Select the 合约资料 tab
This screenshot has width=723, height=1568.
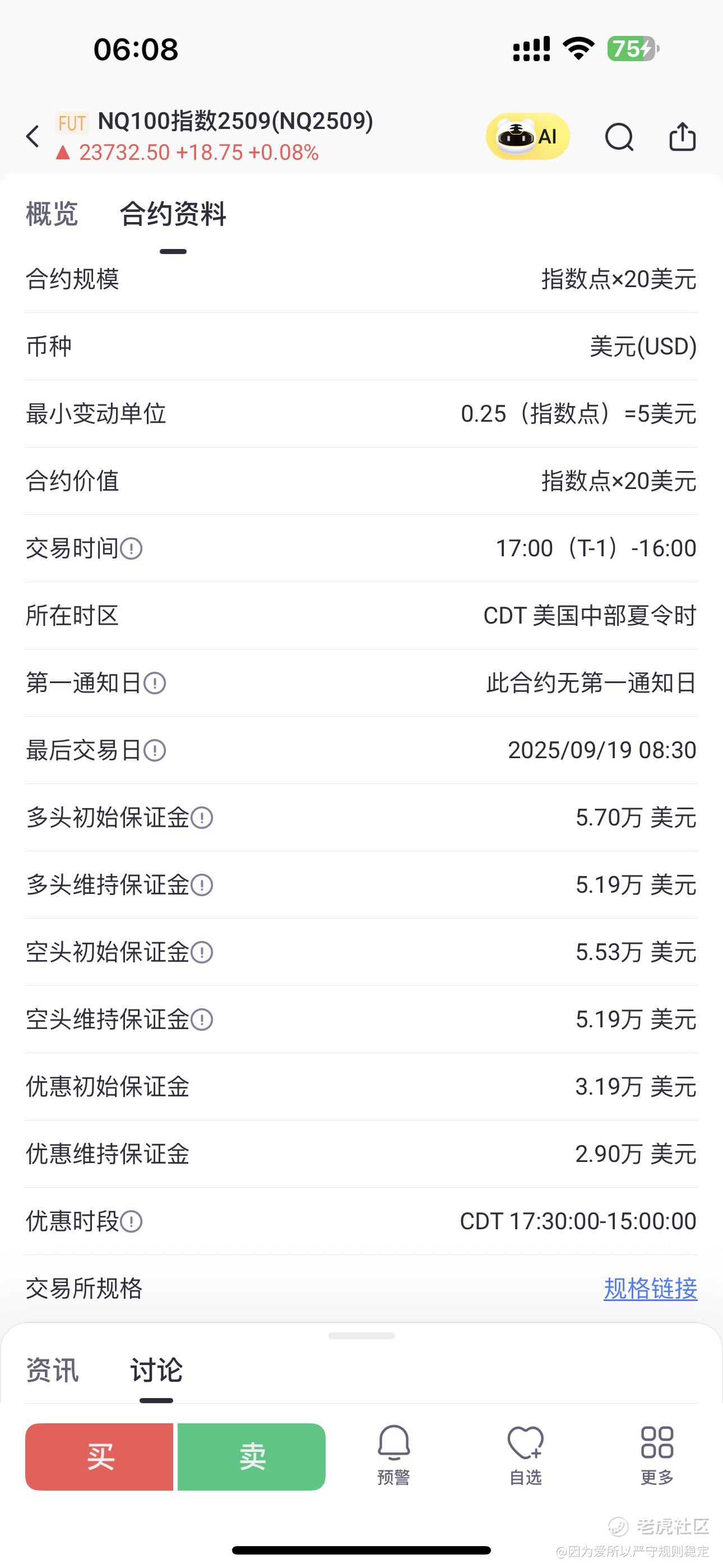pyautogui.click(x=173, y=214)
